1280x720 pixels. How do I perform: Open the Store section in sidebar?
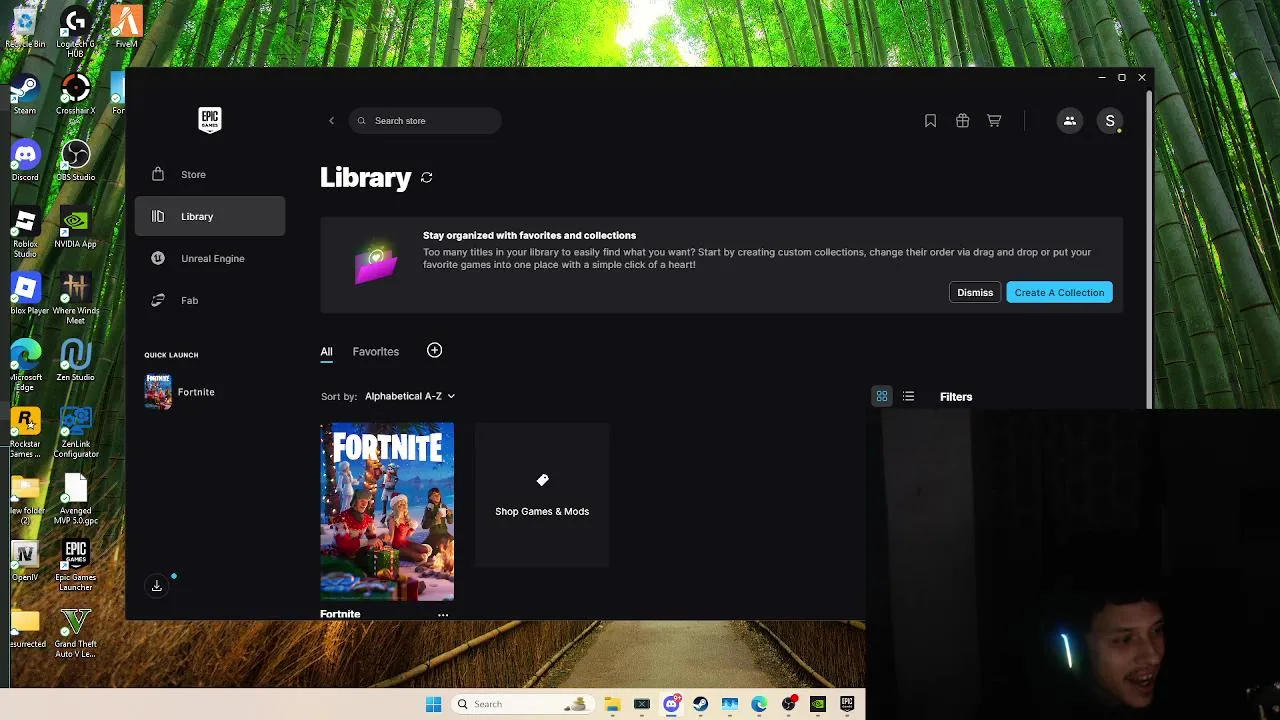pyautogui.click(x=210, y=174)
